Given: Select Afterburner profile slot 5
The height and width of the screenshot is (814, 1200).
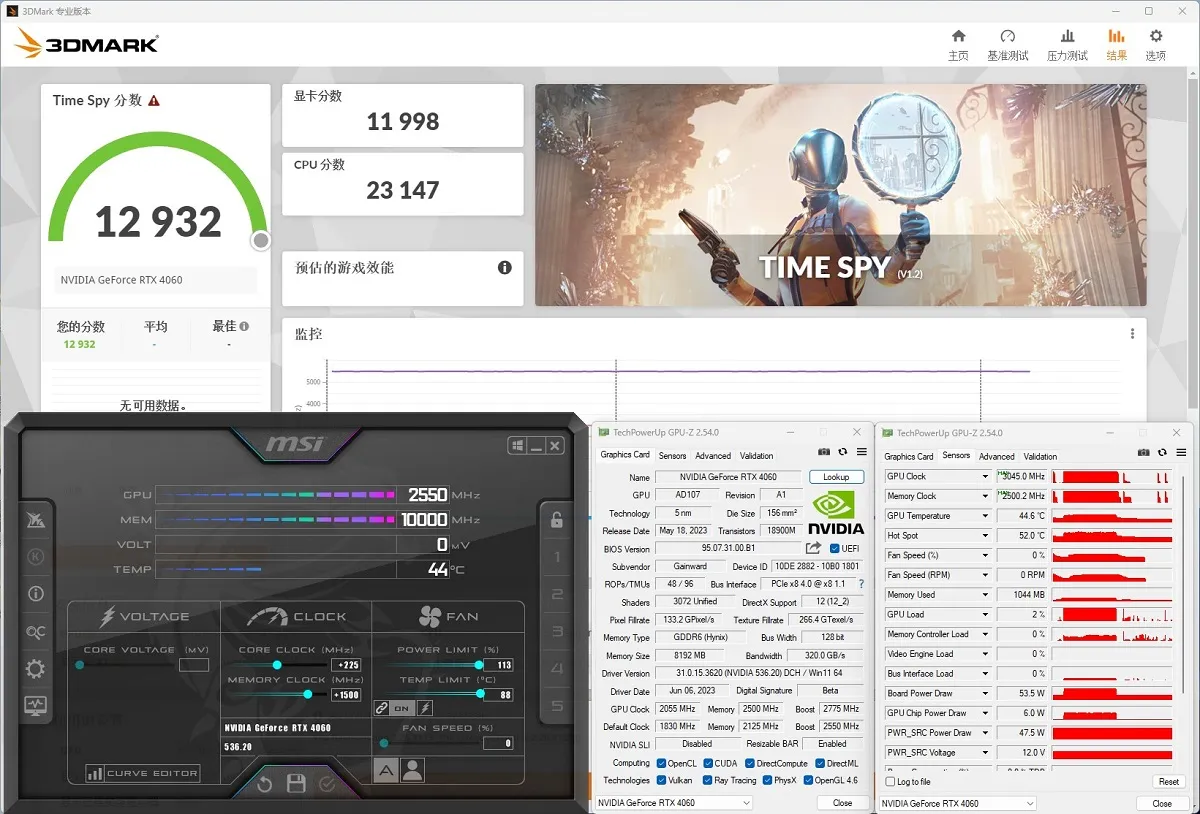Looking at the screenshot, I should 557,706.
